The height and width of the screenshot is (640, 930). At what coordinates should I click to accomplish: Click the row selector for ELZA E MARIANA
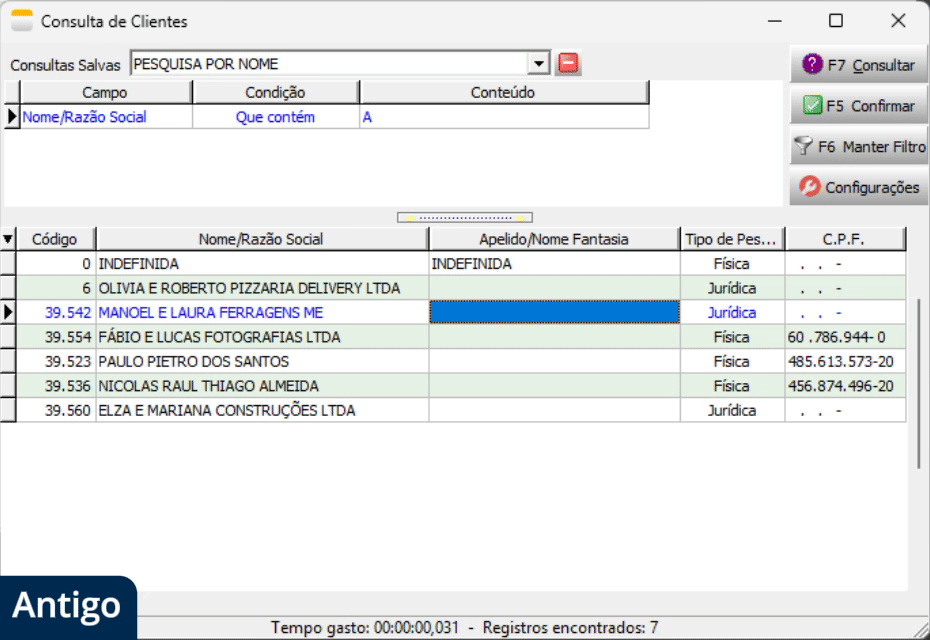(x=8, y=410)
